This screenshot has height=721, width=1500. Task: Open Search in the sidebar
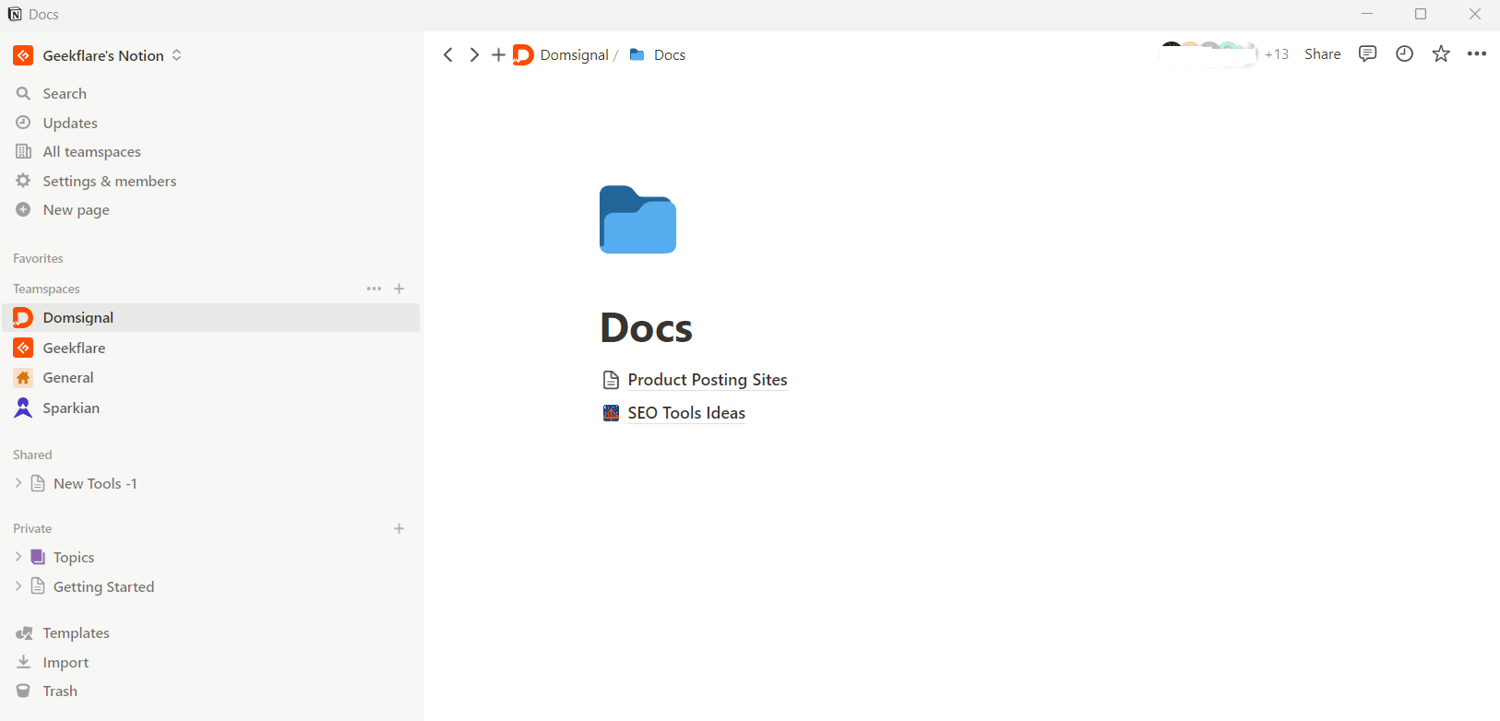point(65,93)
